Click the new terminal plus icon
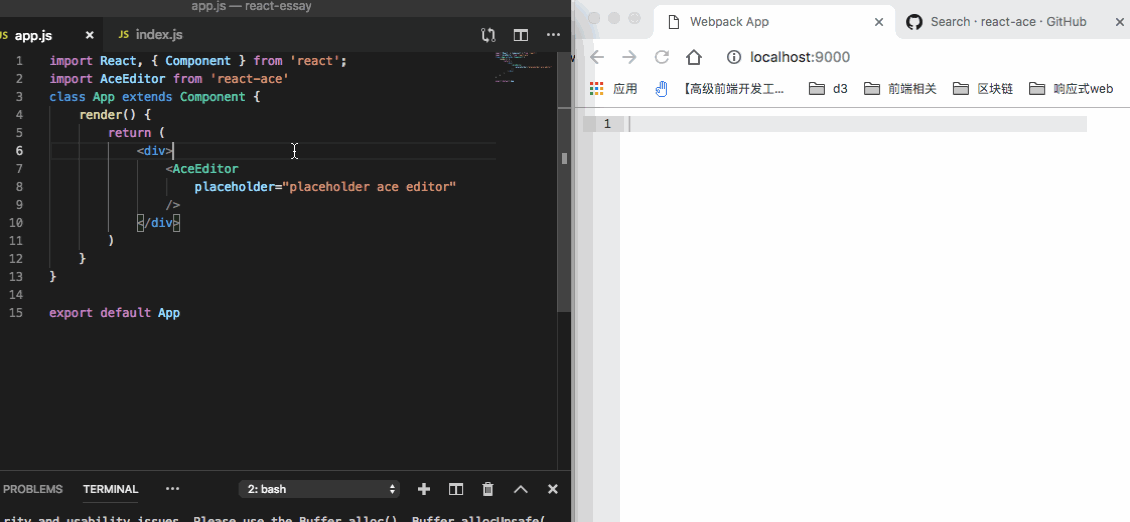 [424, 489]
